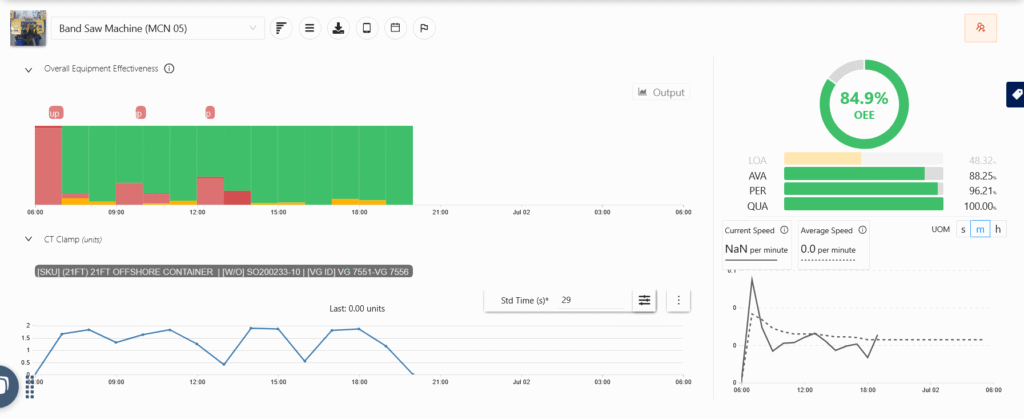
Task: Click the Current Speed info icon
Action: coord(784,230)
